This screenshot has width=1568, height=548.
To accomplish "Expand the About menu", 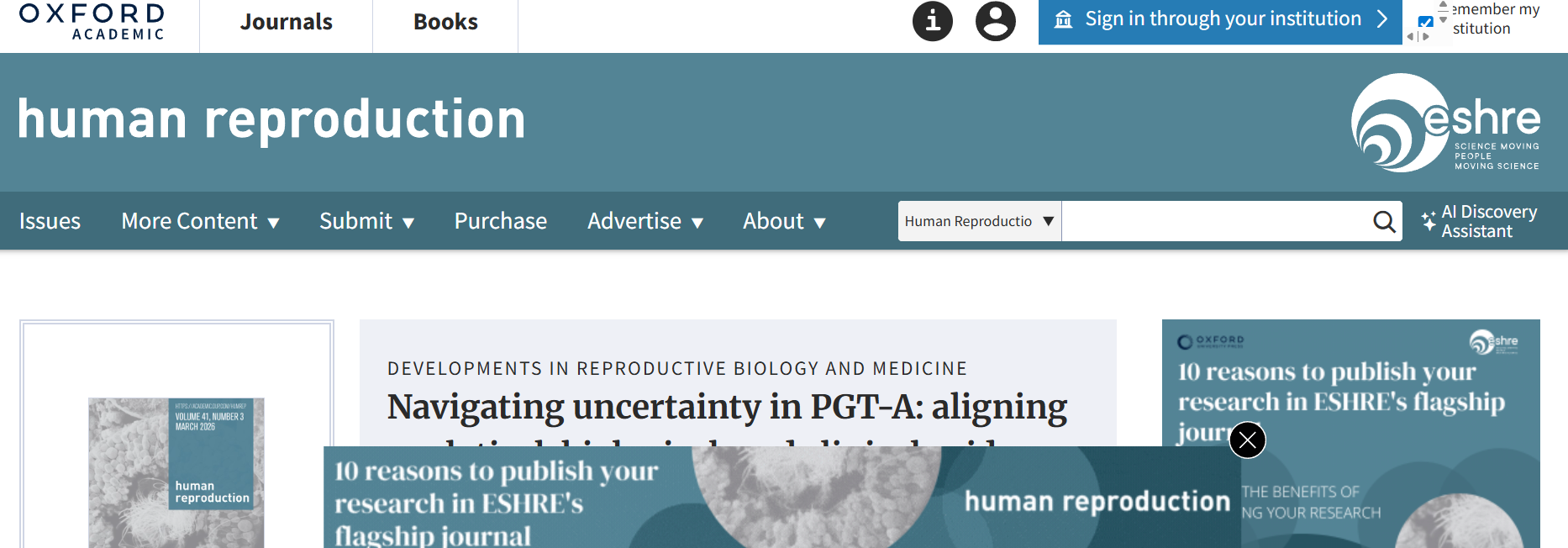I will click(x=784, y=221).
